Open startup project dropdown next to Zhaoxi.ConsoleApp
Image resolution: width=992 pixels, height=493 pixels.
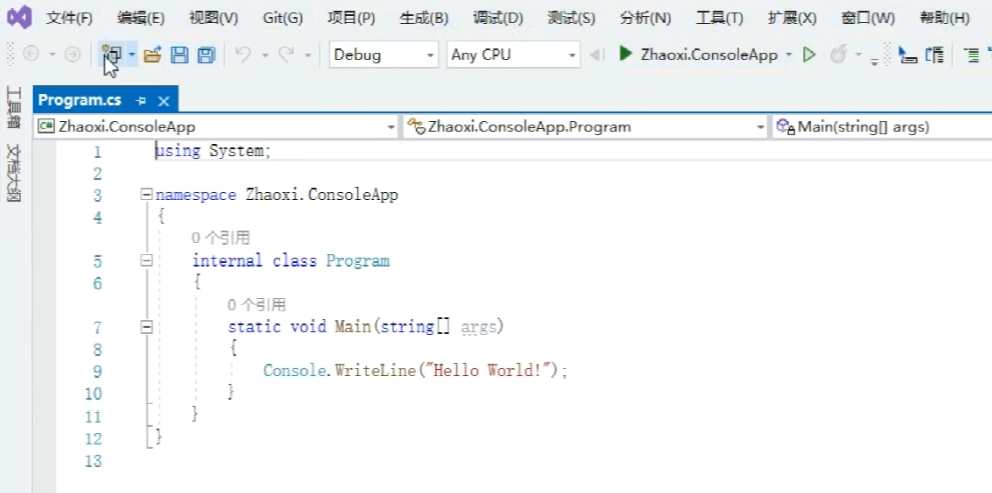click(x=789, y=55)
